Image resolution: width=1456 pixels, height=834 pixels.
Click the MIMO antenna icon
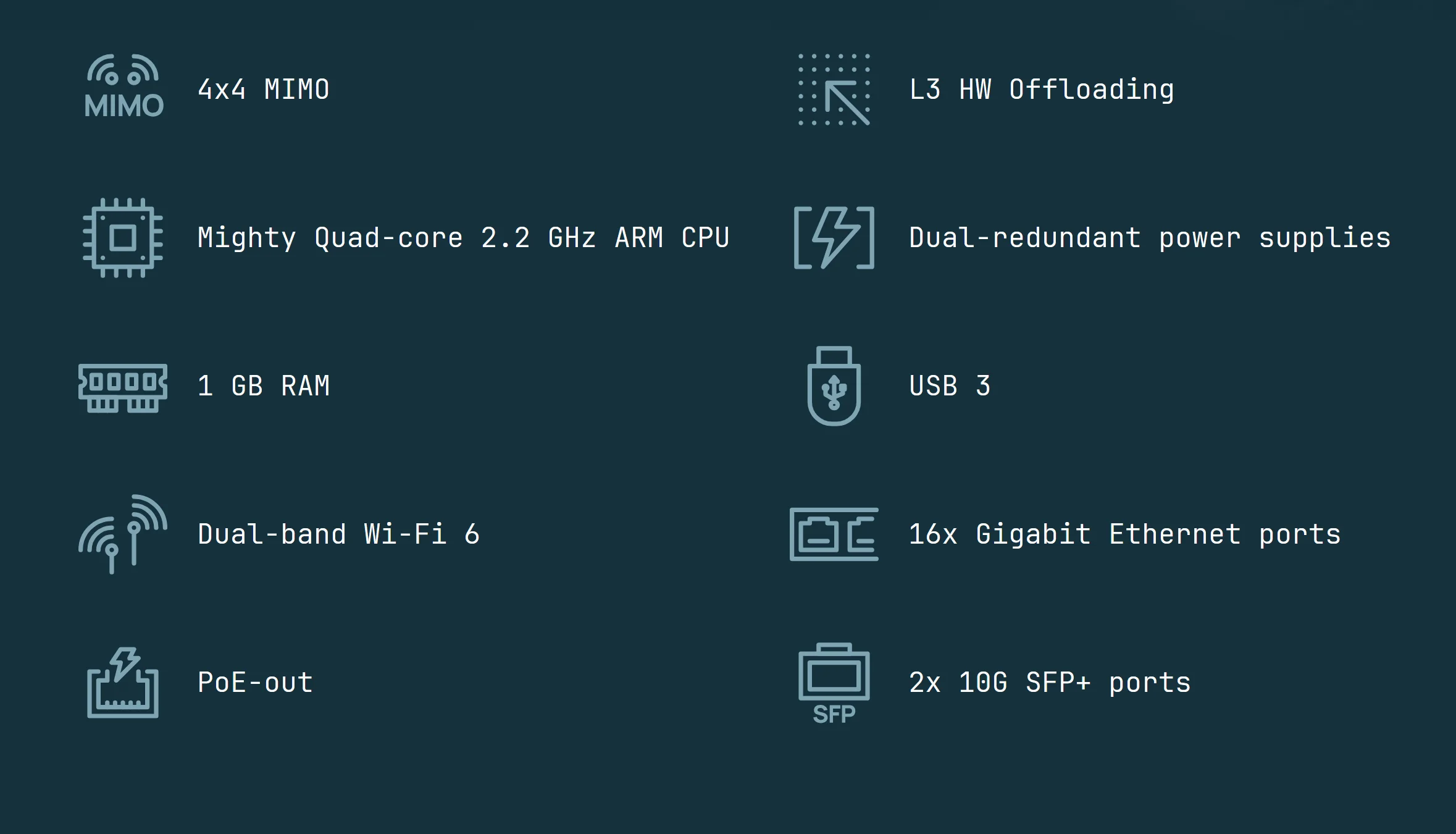coord(123,86)
